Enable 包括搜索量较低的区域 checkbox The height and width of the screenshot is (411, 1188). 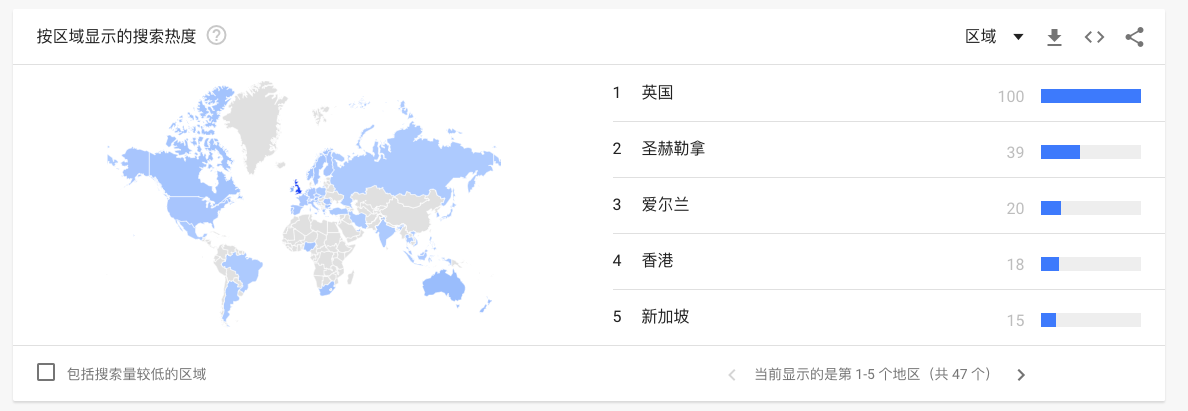coord(46,372)
